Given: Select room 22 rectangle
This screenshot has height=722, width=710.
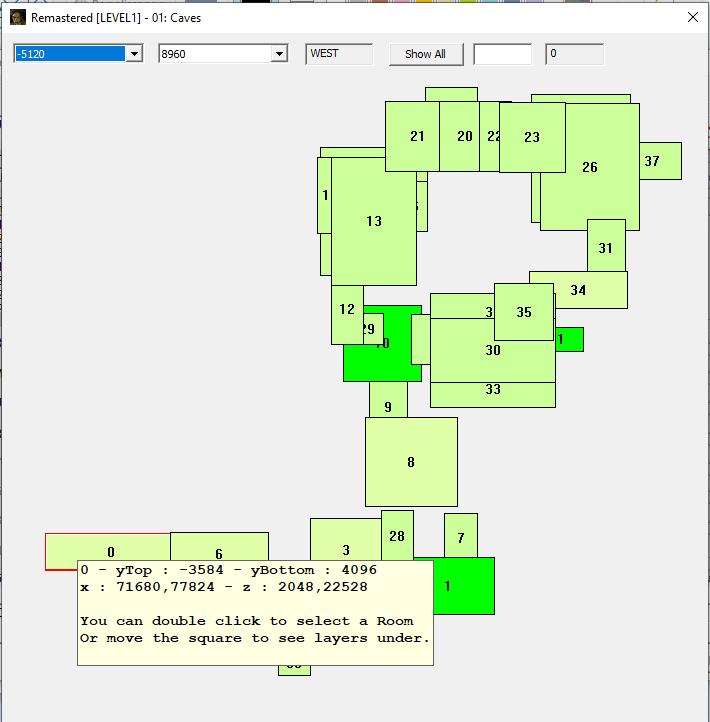Looking at the screenshot, I should (489, 136).
